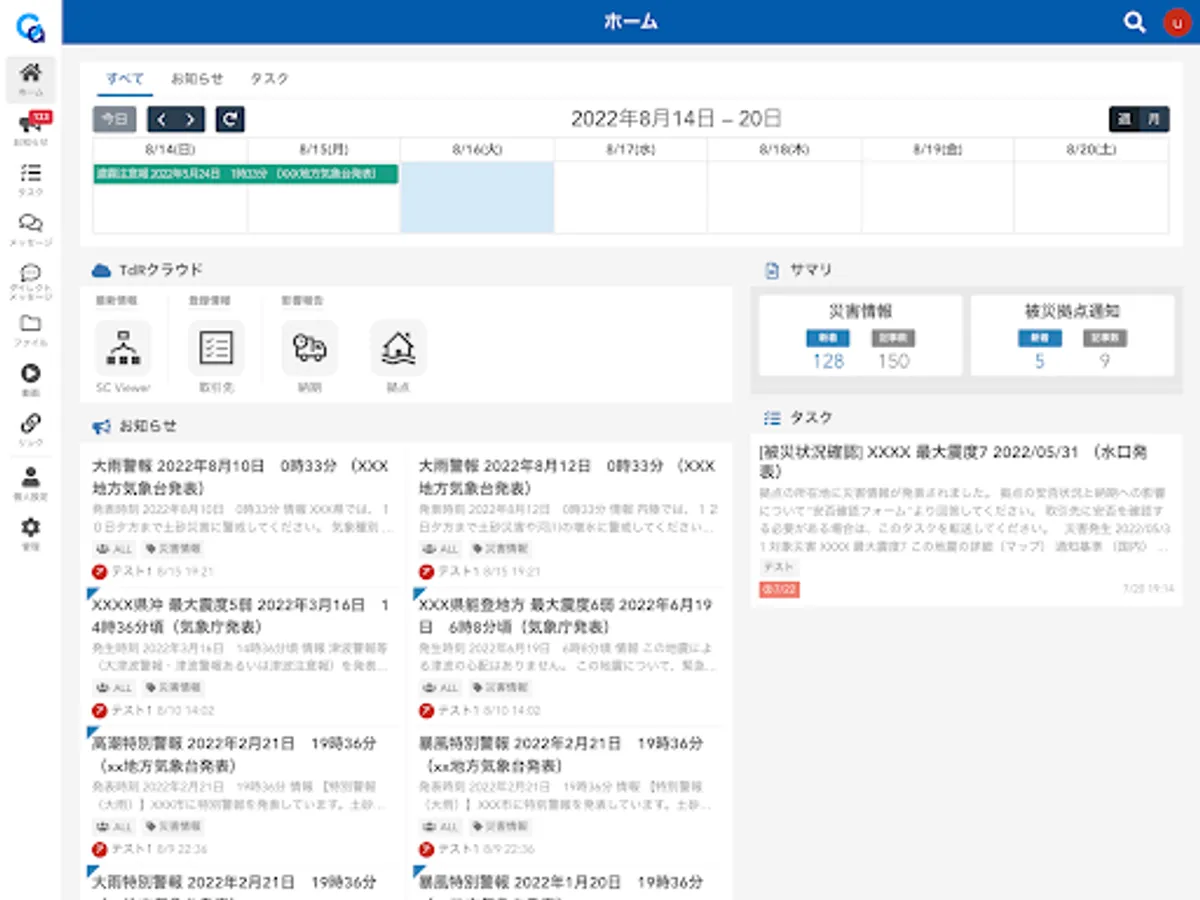Open XXX県能登地方 最大震度6弱 notice

[x=566, y=616]
